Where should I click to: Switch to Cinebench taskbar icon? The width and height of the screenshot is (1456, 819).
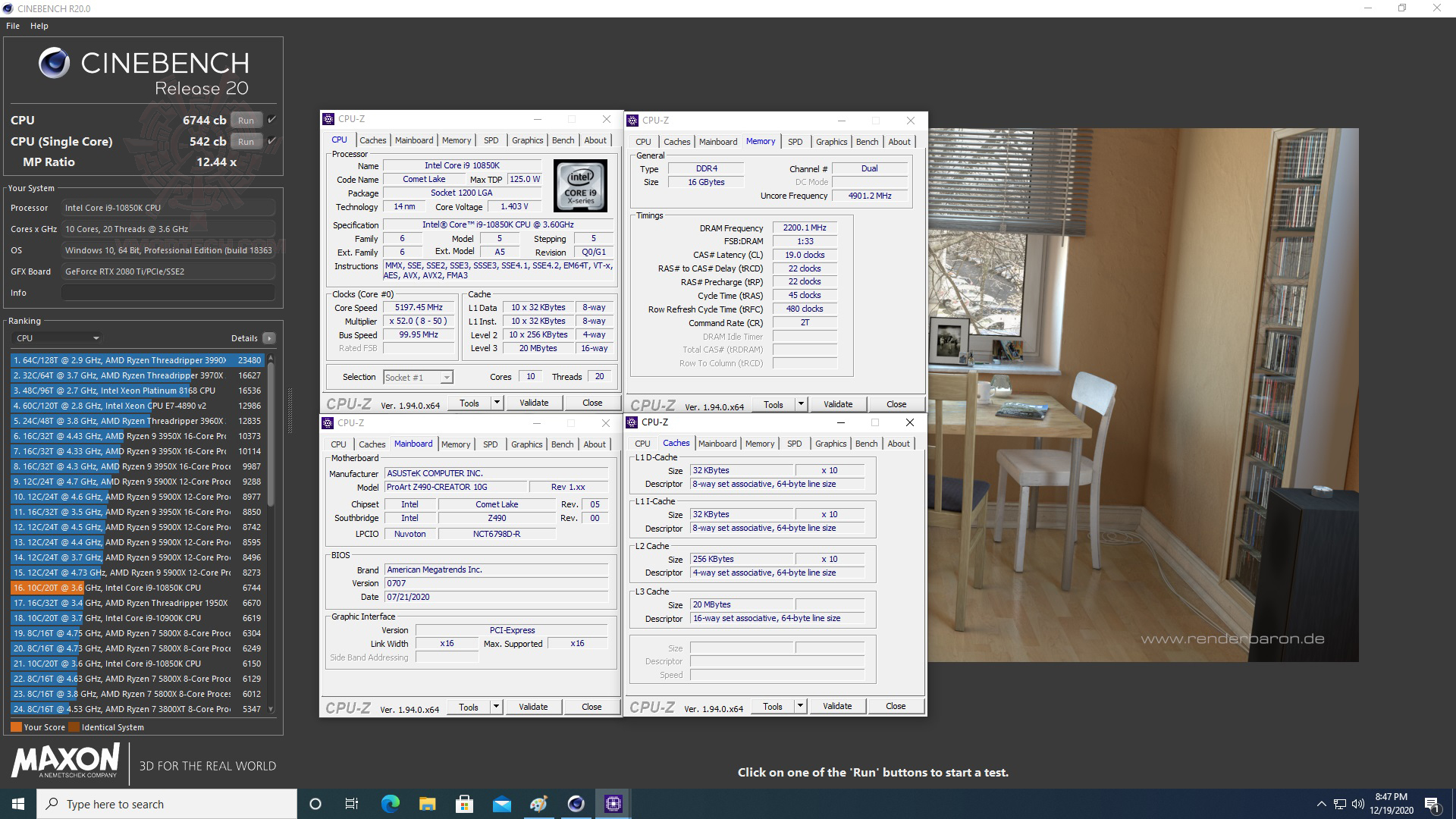pos(576,804)
